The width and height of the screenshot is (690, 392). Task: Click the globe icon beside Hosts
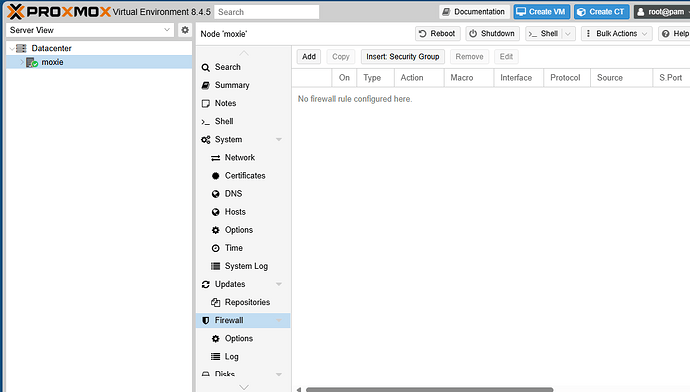[216, 212]
